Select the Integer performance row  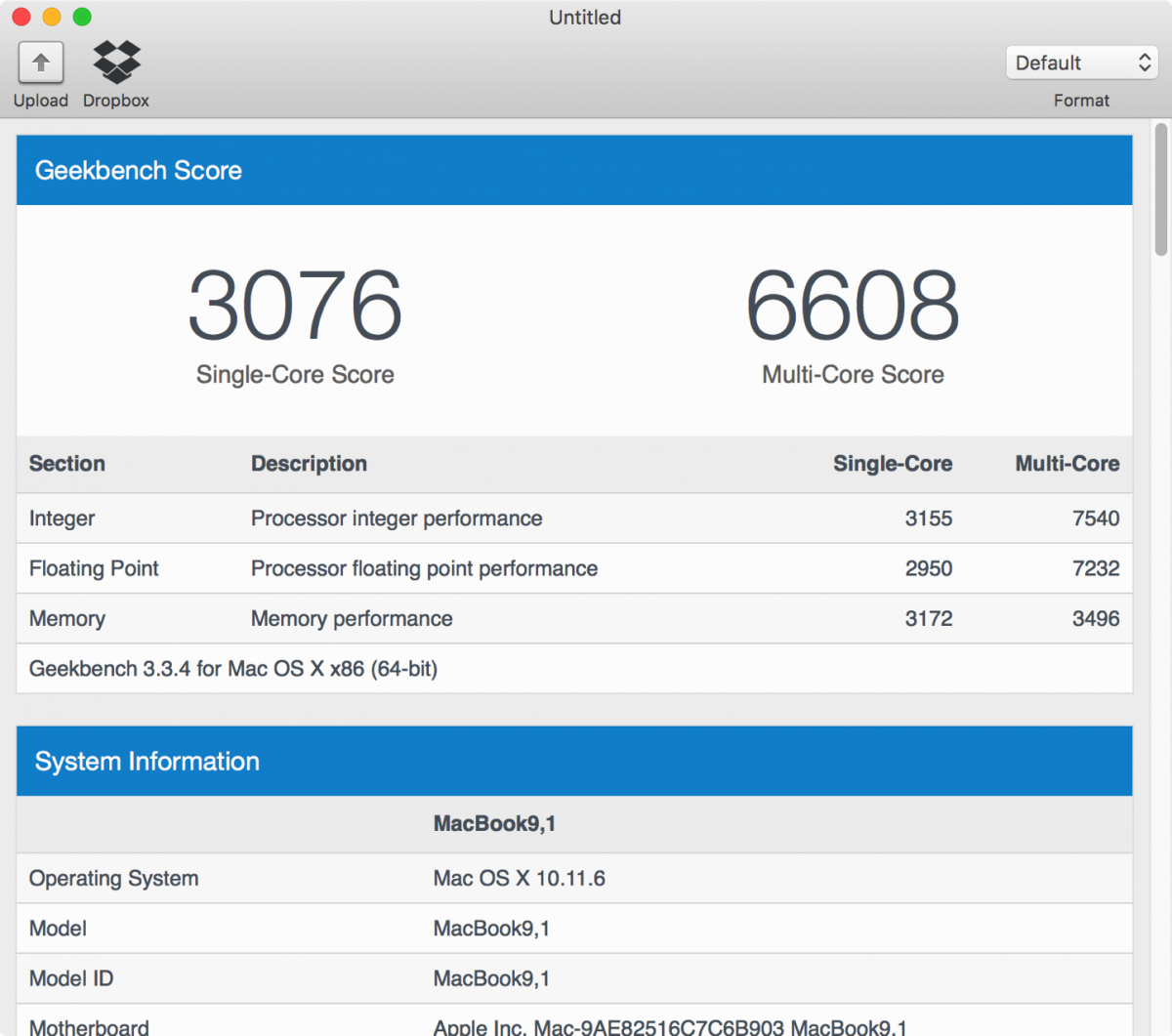391,518
